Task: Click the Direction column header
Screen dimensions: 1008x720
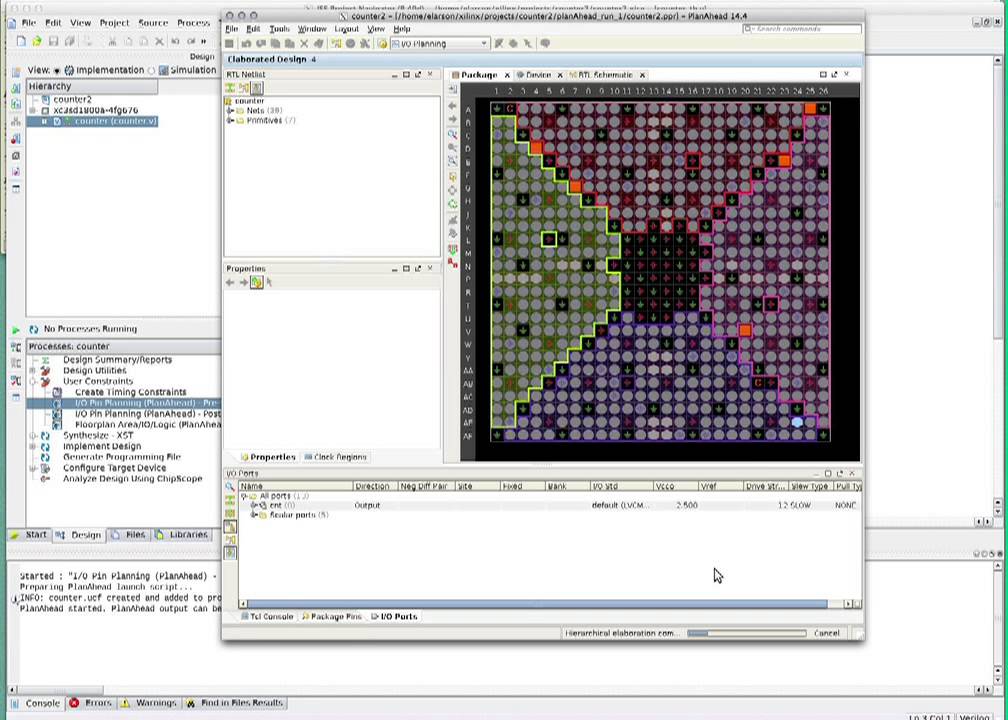Action: [x=375, y=487]
